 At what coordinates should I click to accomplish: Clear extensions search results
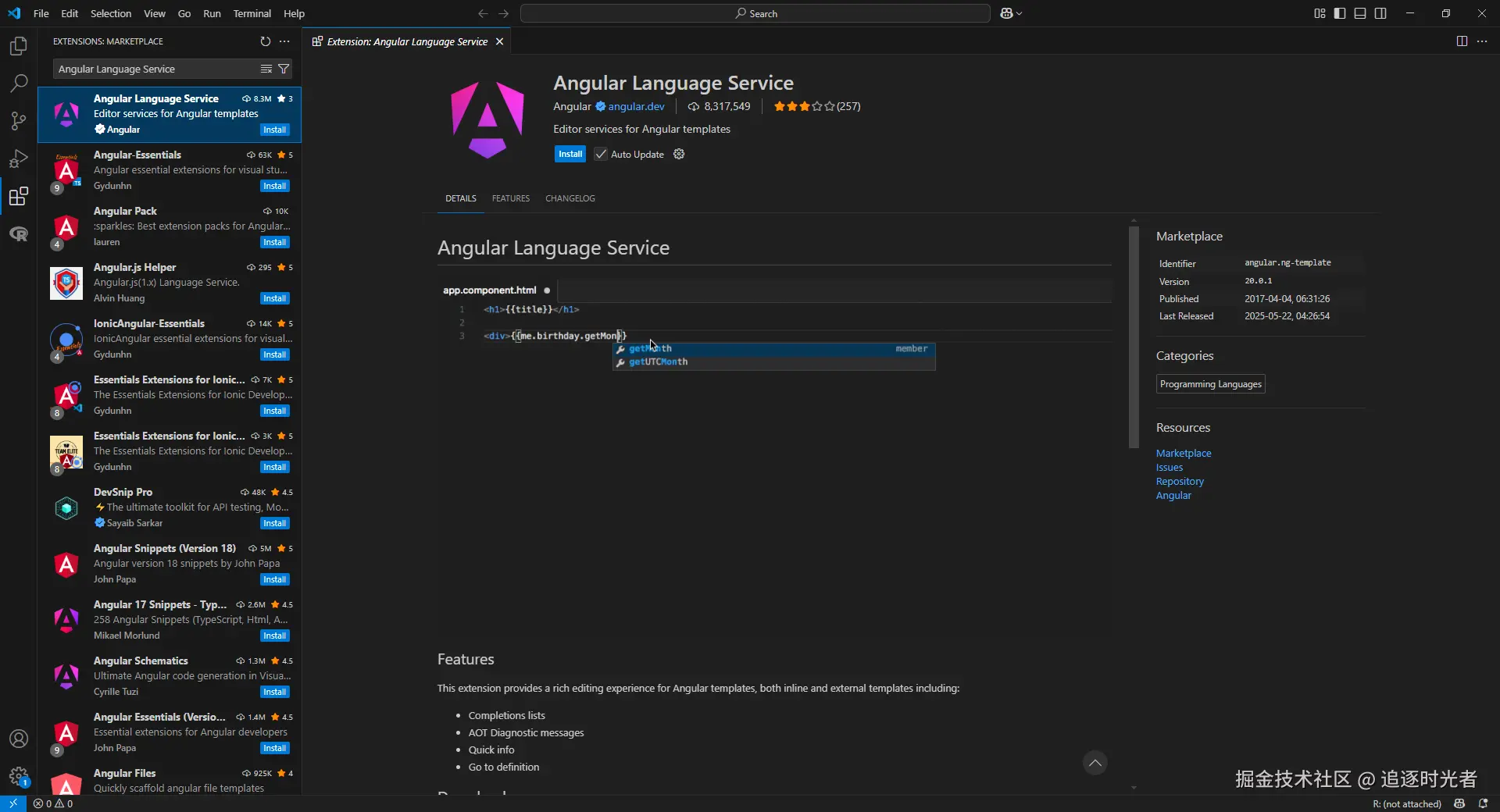point(266,69)
